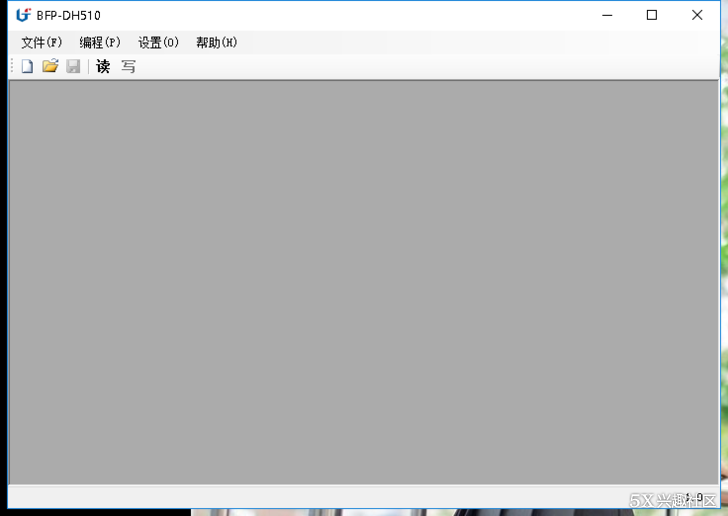Screen dimensions: 728x516
Task: Create a new file with the blank page icon
Action: coord(27,67)
